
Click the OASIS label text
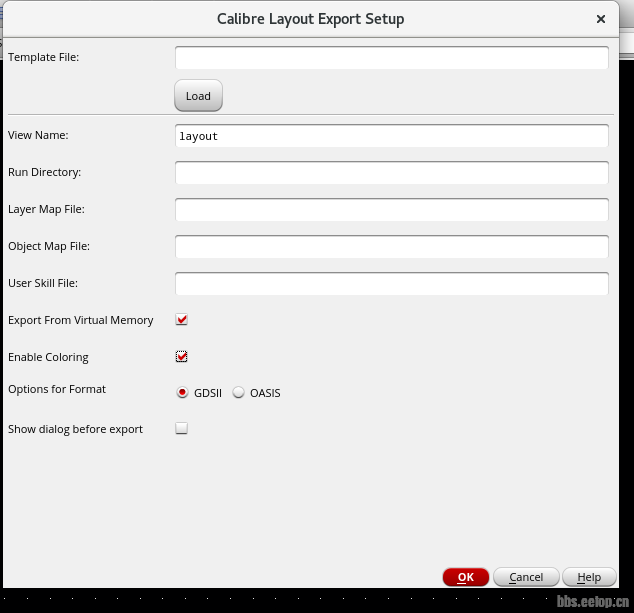pos(265,393)
